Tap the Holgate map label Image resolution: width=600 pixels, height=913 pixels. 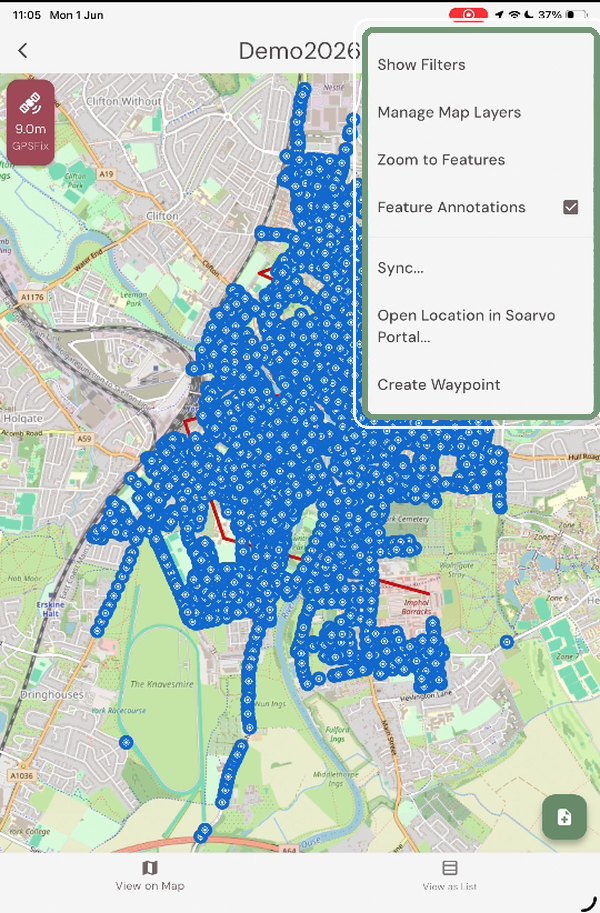pyautogui.click(x=23, y=418)
